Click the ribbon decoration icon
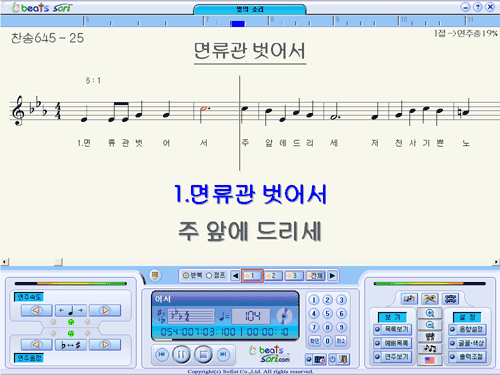The image size is (500, 375). click(x=430, y=299)
